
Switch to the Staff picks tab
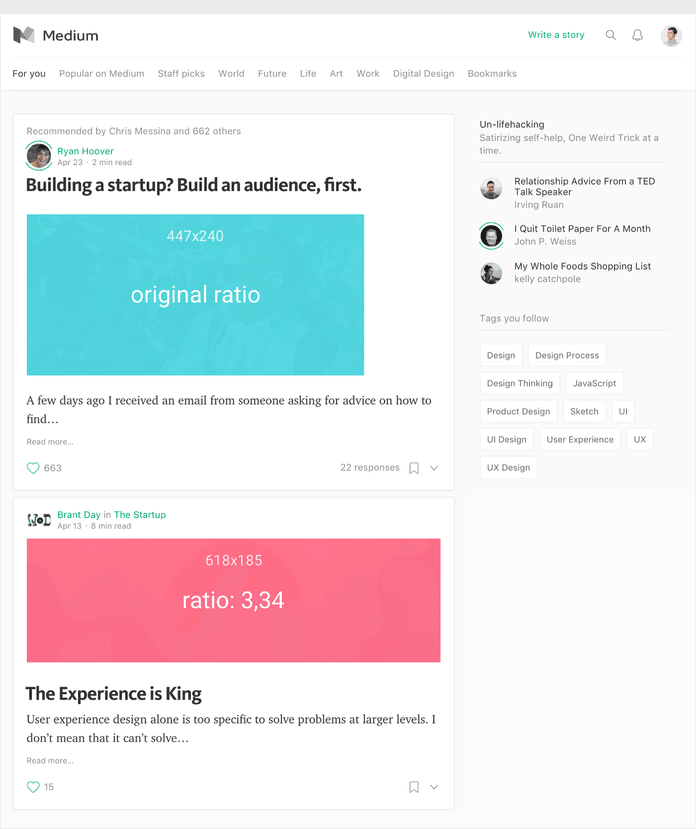[181, 74]
